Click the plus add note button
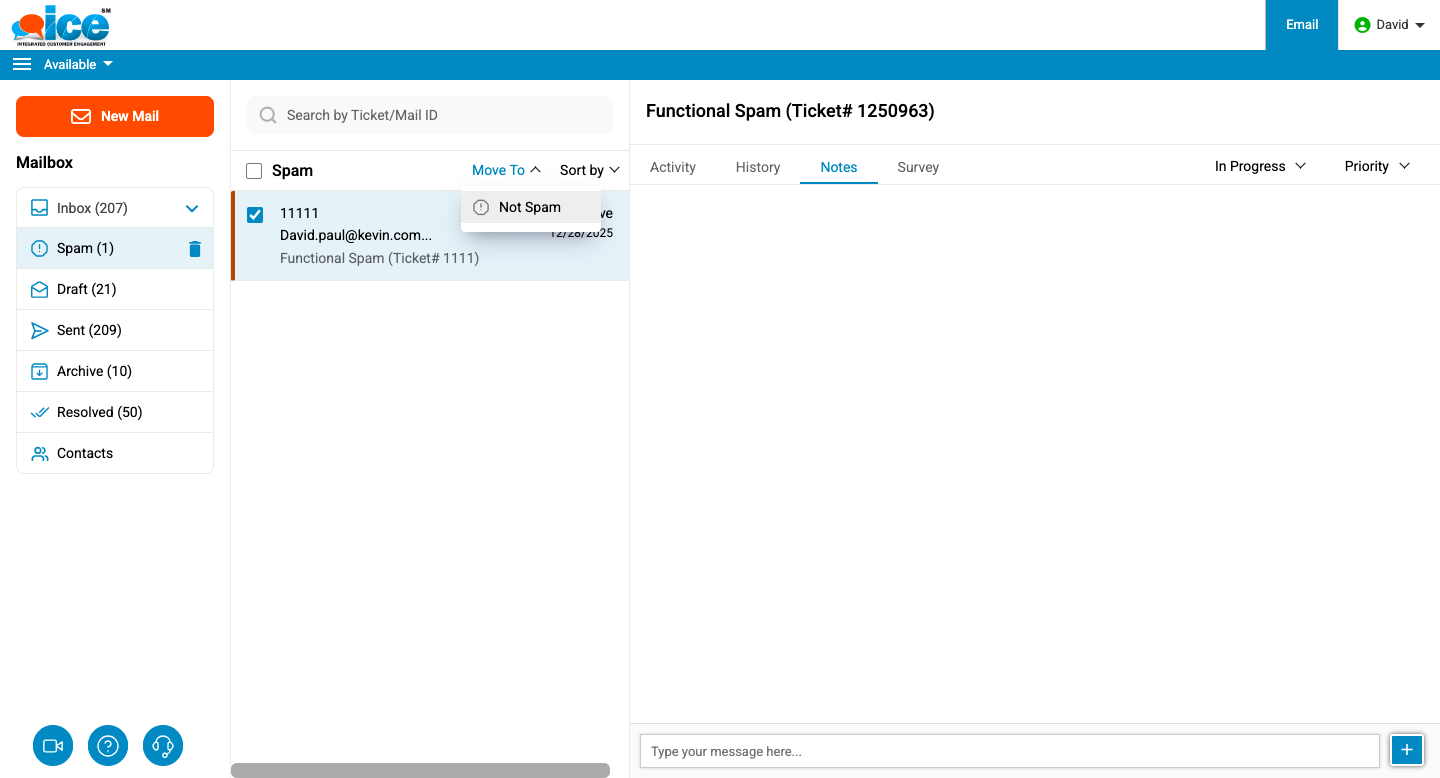1440x778 pixels. point(1407,750)
